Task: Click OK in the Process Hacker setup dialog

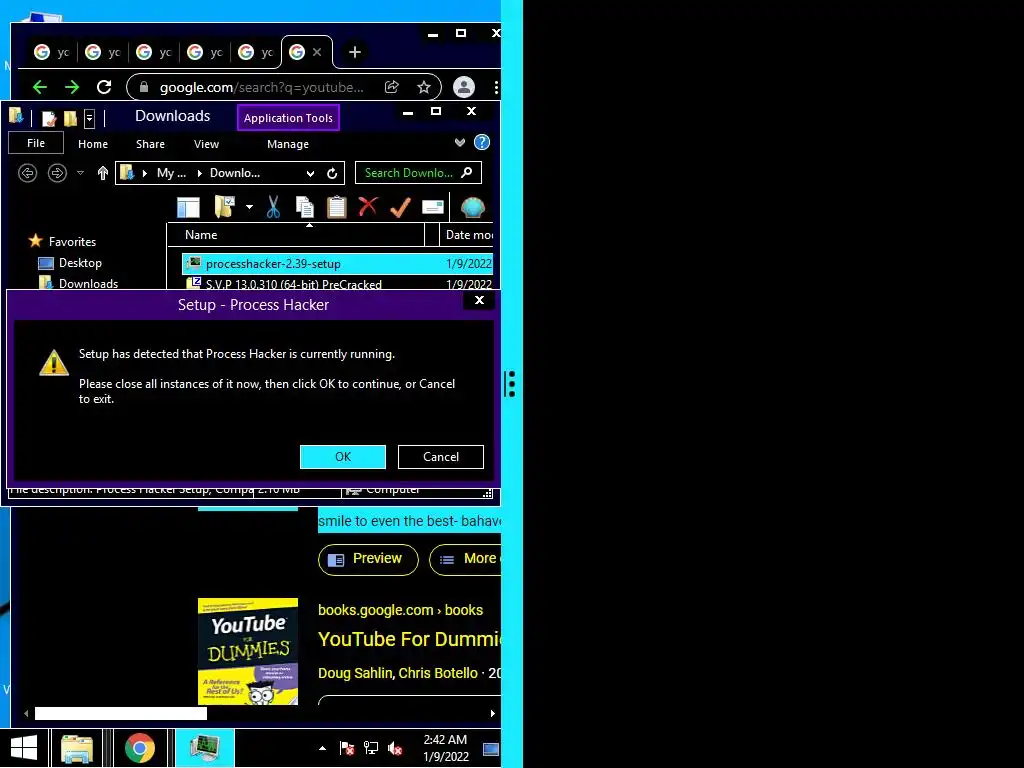Action: pos(342,456)
